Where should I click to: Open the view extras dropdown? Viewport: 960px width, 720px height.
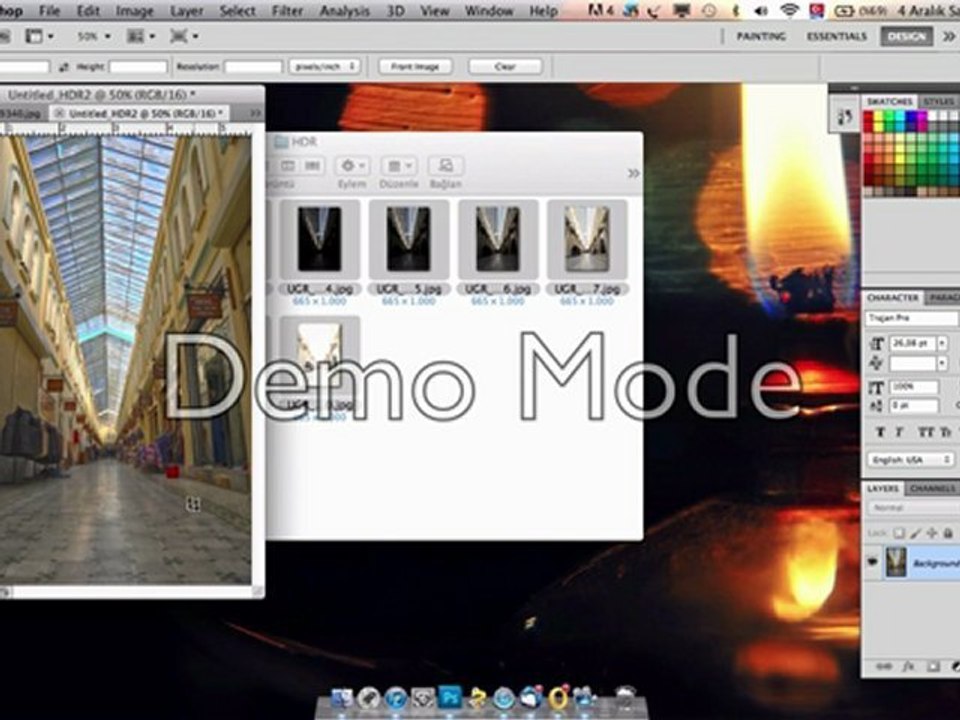[39, 36]
